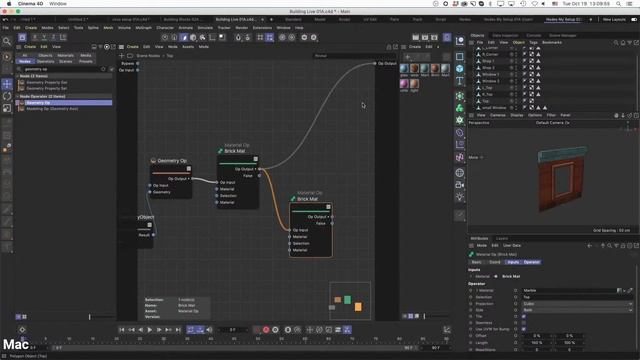Image resolution: width=640 pixels, height=360 pixels.
Task: Click the node editor minimap navigator
Action: point(350,301)
